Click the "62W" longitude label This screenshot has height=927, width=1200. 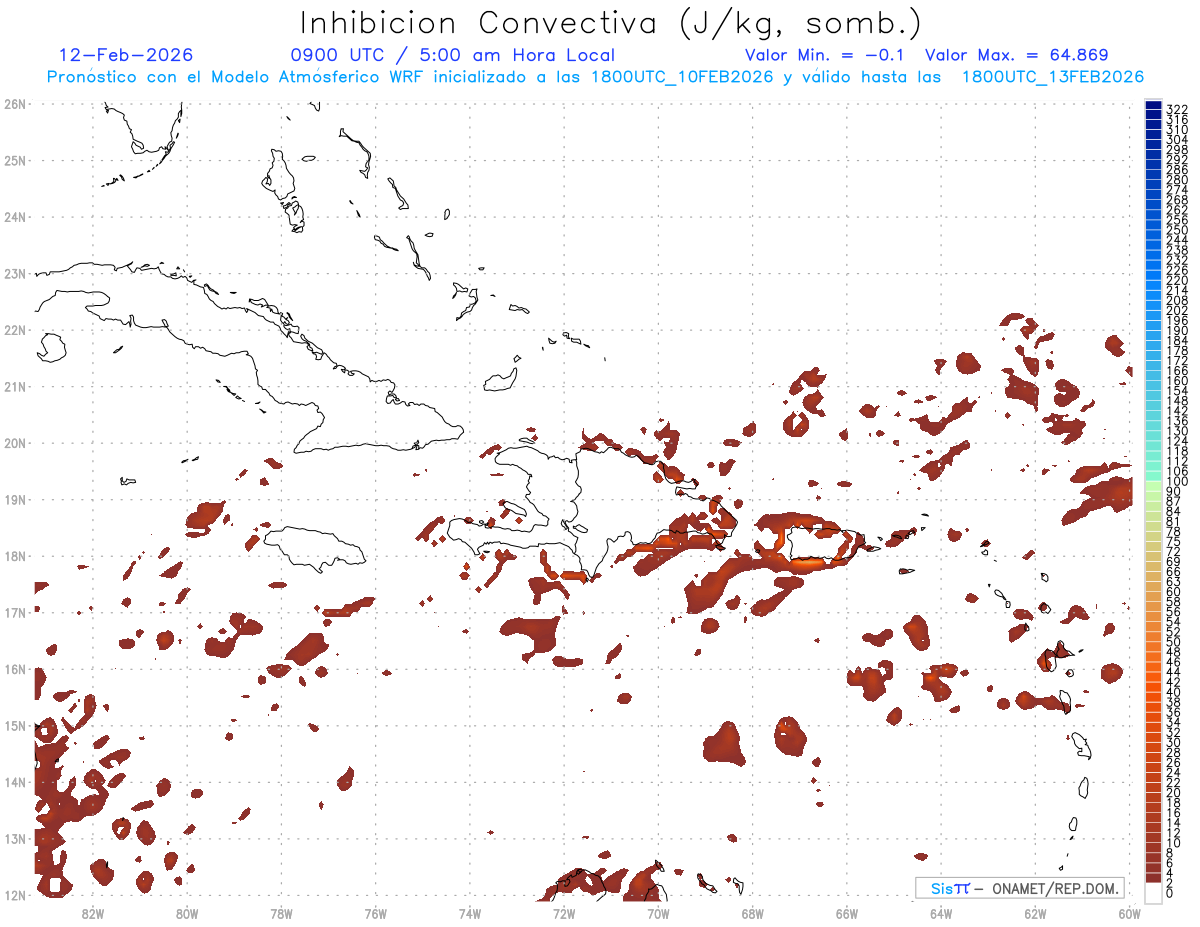(1035, 913)
